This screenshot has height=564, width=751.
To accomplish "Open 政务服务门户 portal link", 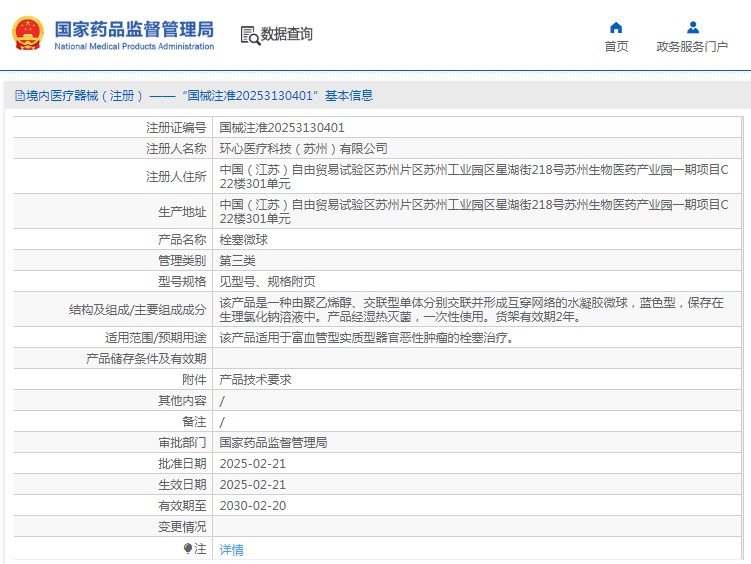I will click(692, 46).
